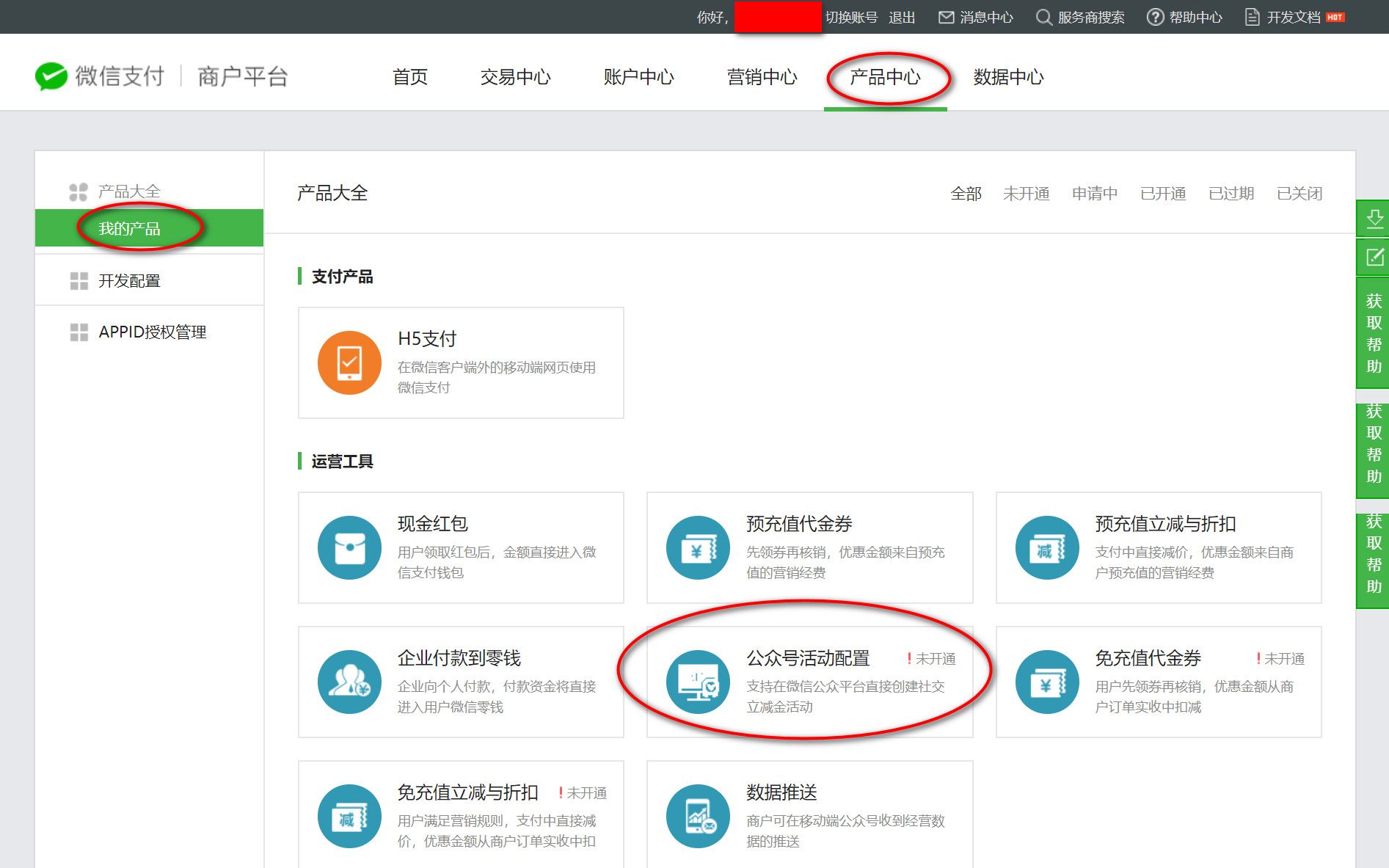Click the 预充值立减与折扣 discount icon
The image size is (1389, 868).
click(x=1047, y=547)
